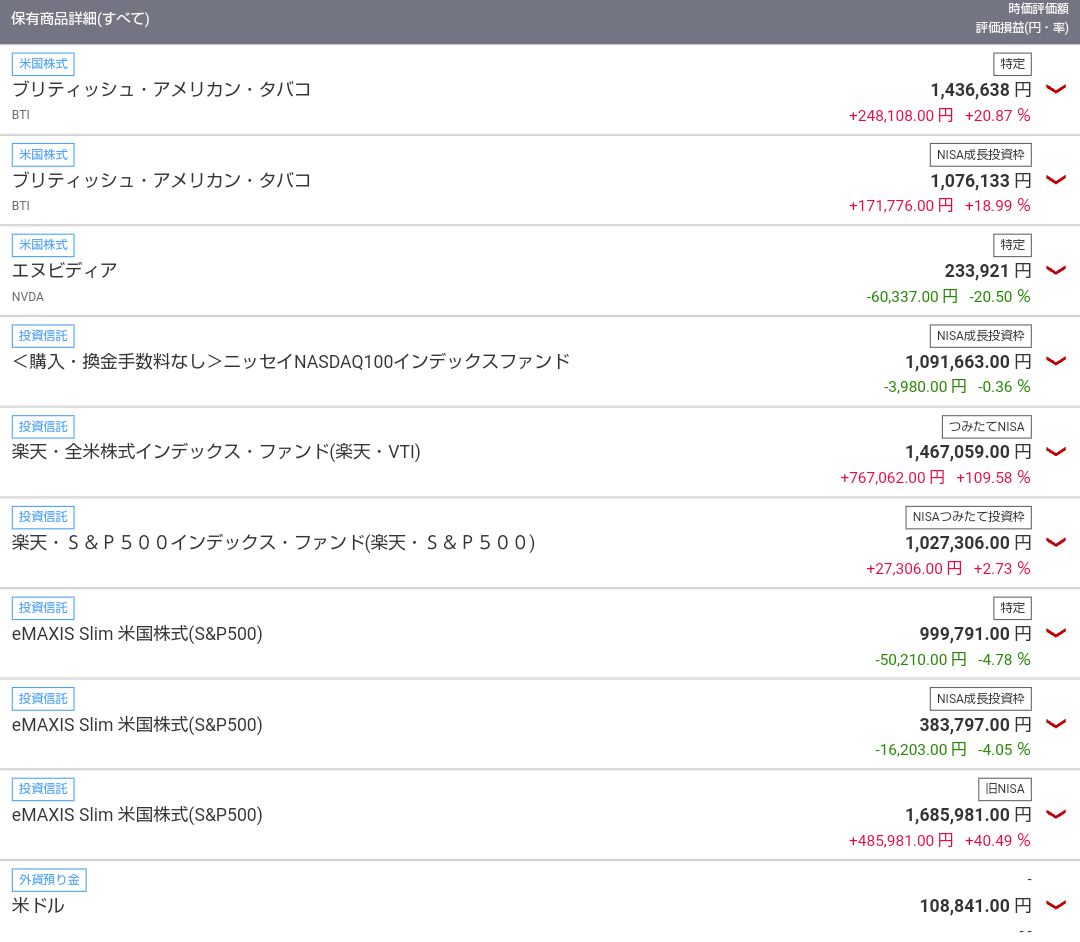Open ブリティッシュ・アメリカン・タバコ in the 特定 row
The width and height of the screenshot is (1080, 942).
[162, 90]
